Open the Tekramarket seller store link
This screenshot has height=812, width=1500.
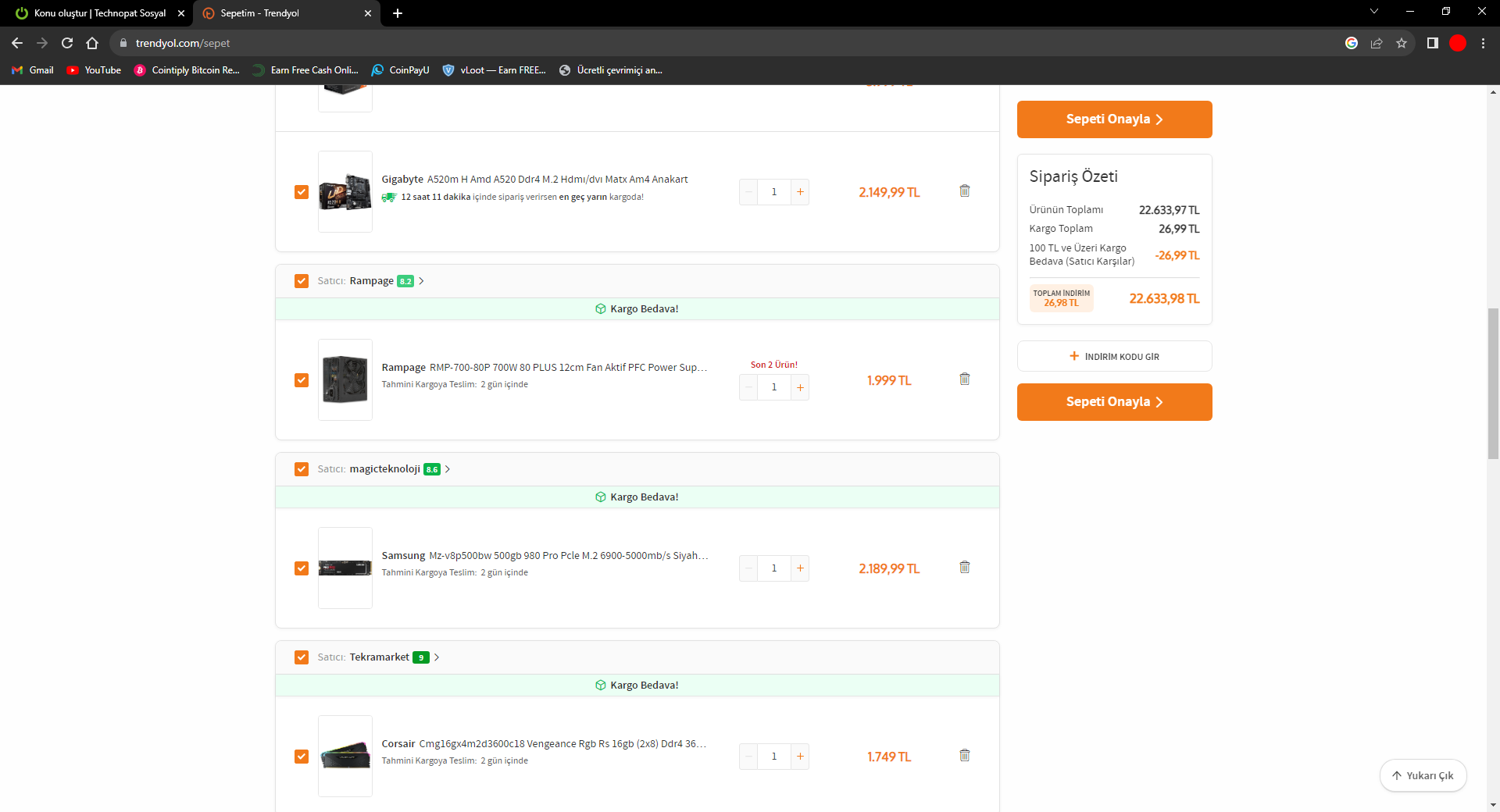pyautogui.click(x=380, y=657)
